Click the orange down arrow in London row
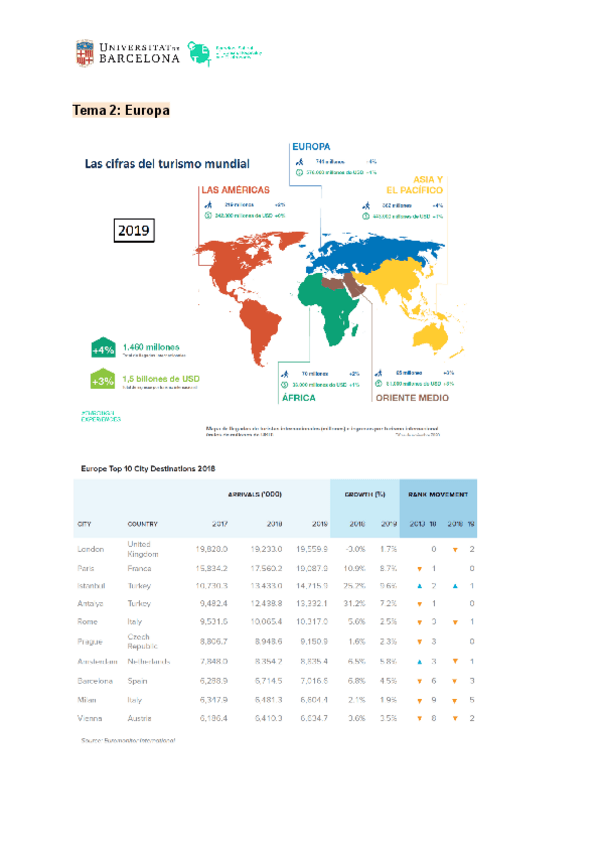This screenshot has width=600, height=848. coord(455,550)
